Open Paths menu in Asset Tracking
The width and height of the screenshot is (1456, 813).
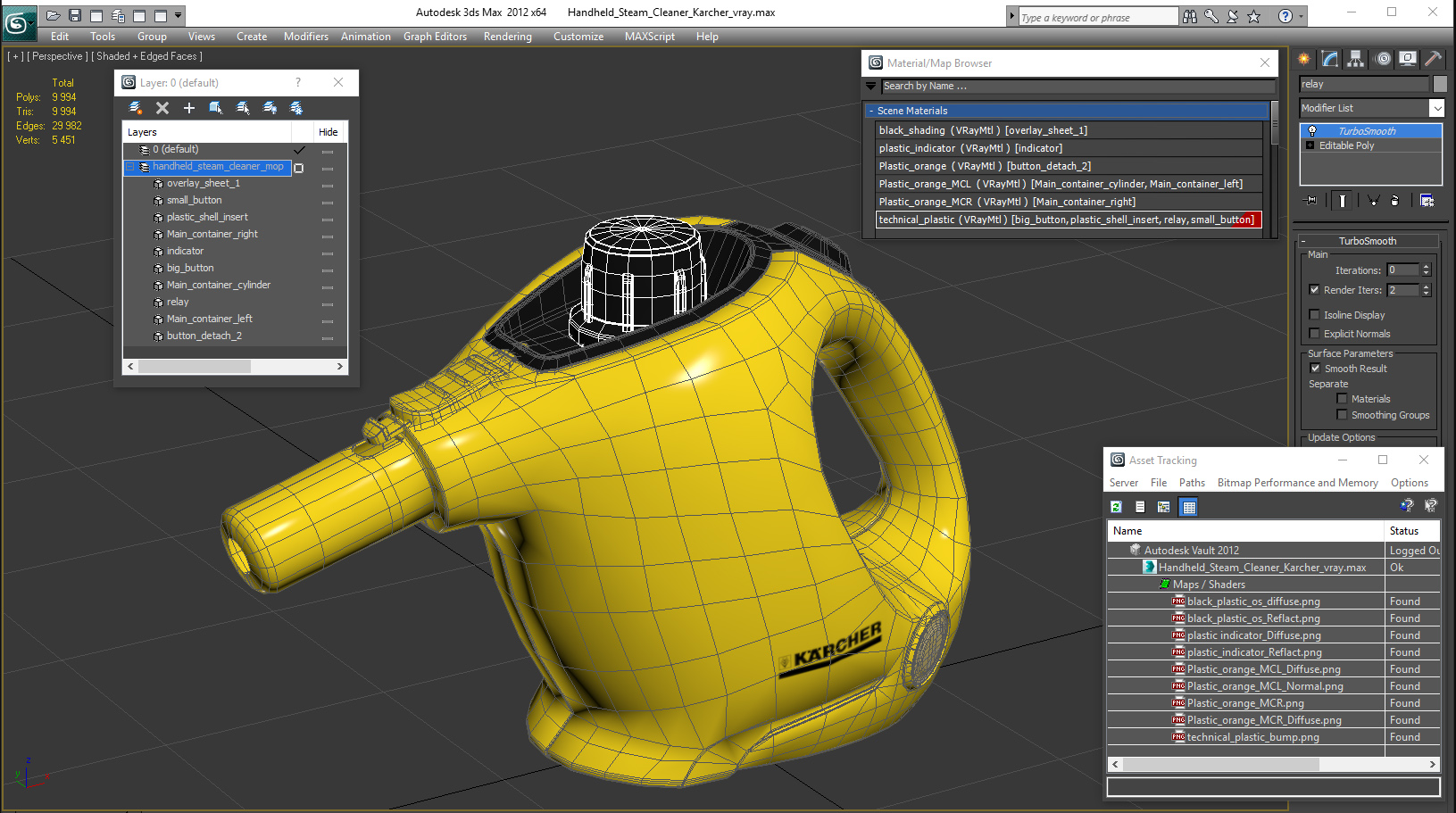click(1192, 483)
